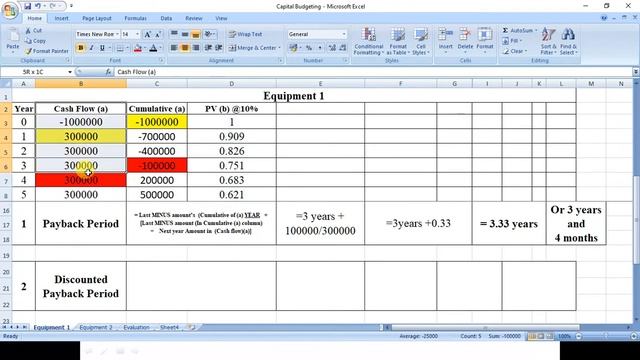The height and width of the screenshot is (360, 640).
Task: Open Merge & Center dropdown arrow
Action: (x=280, y=48)
